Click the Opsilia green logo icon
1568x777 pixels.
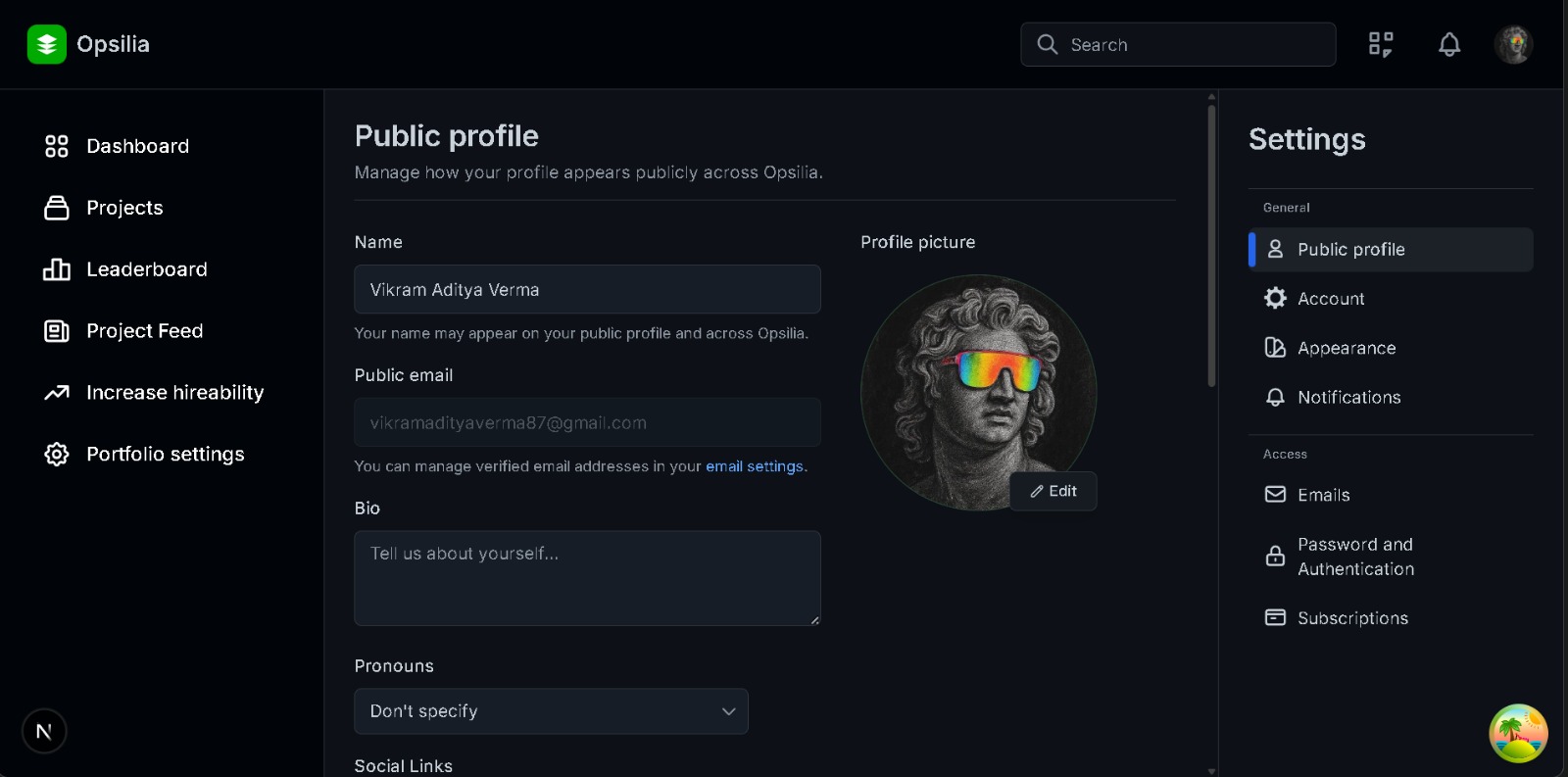(x=46, y=44)
